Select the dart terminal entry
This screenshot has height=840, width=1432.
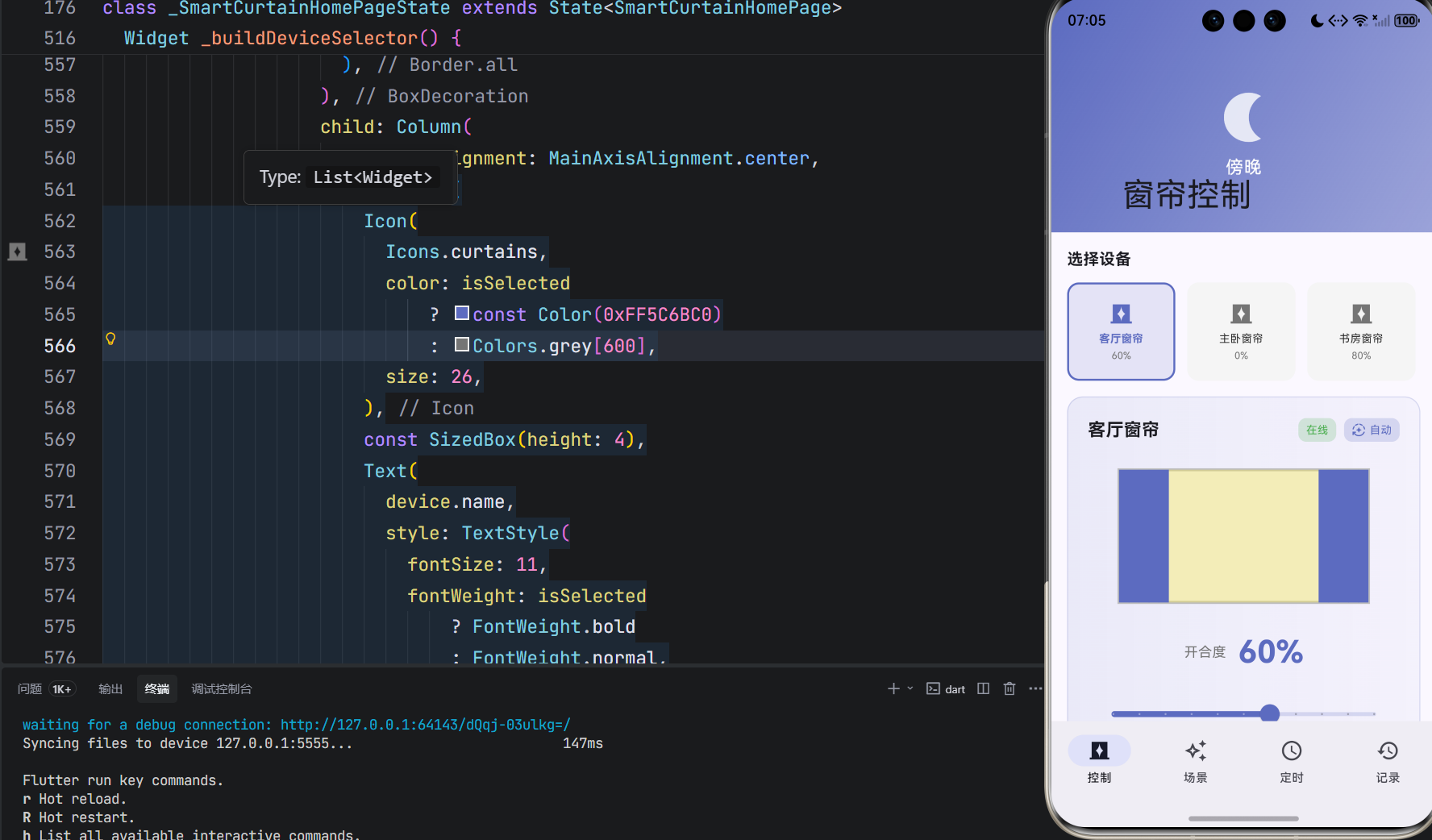pyautogui.click(x=946, y=688)
